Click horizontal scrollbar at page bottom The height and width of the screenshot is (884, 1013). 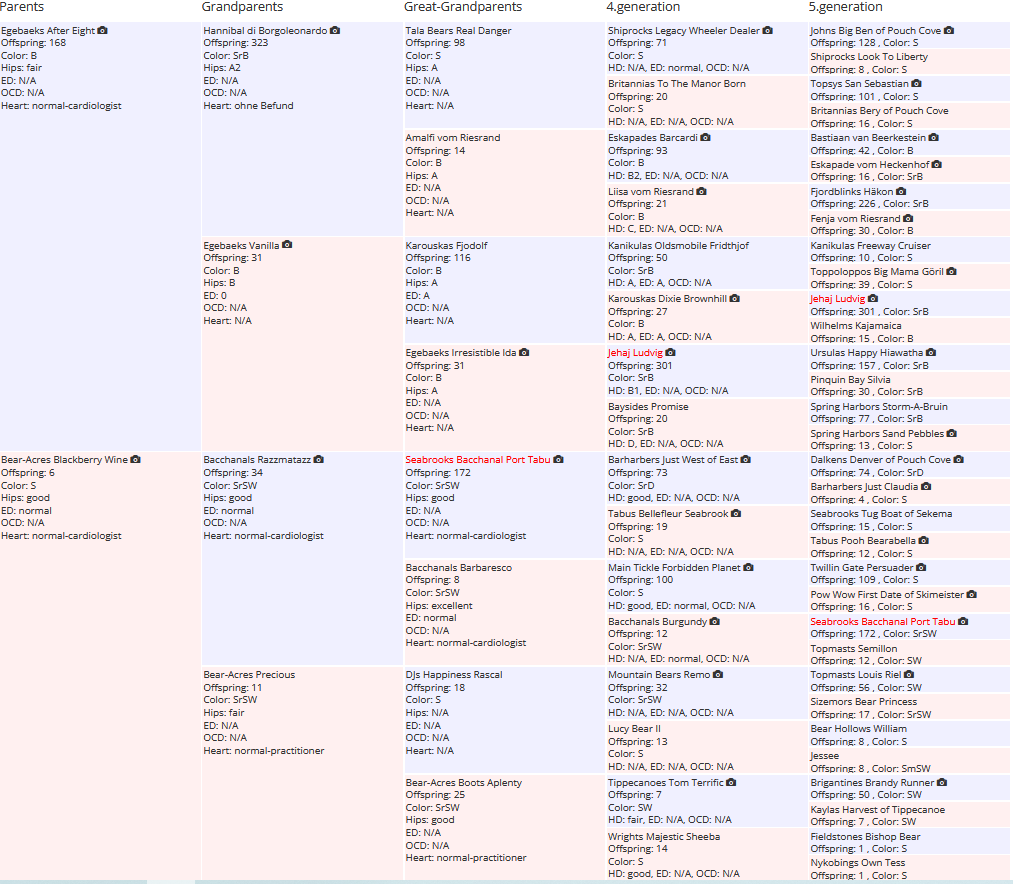click(x=506, y=881)
